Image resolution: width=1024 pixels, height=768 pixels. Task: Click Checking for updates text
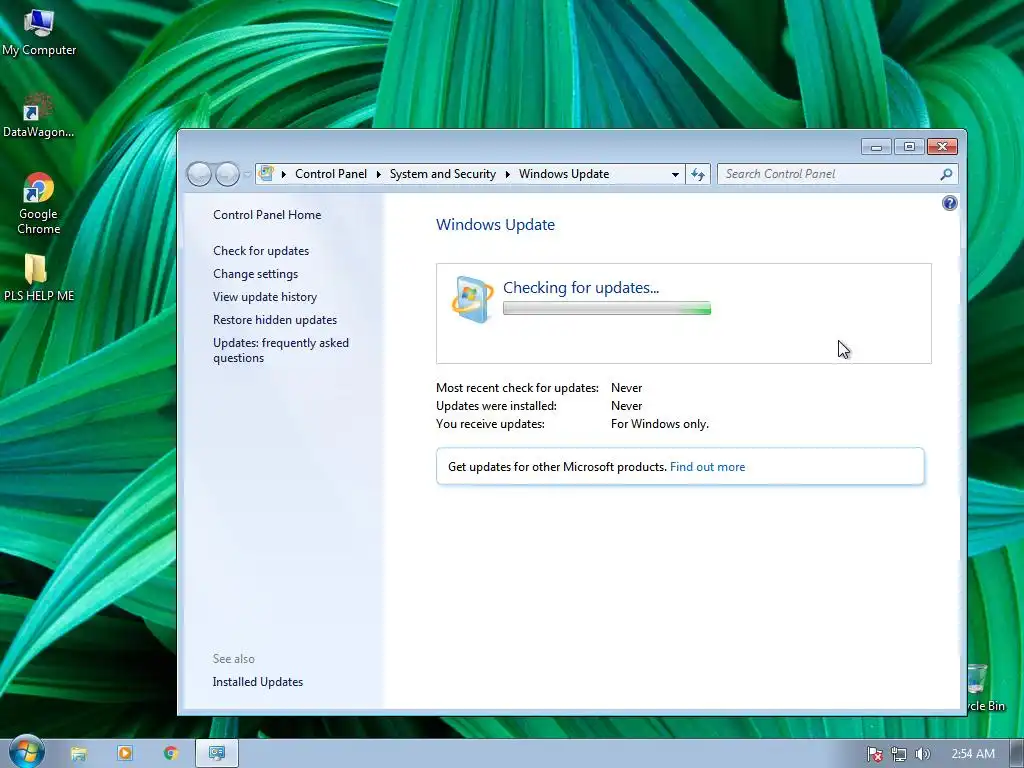click(x=581, y=288)
